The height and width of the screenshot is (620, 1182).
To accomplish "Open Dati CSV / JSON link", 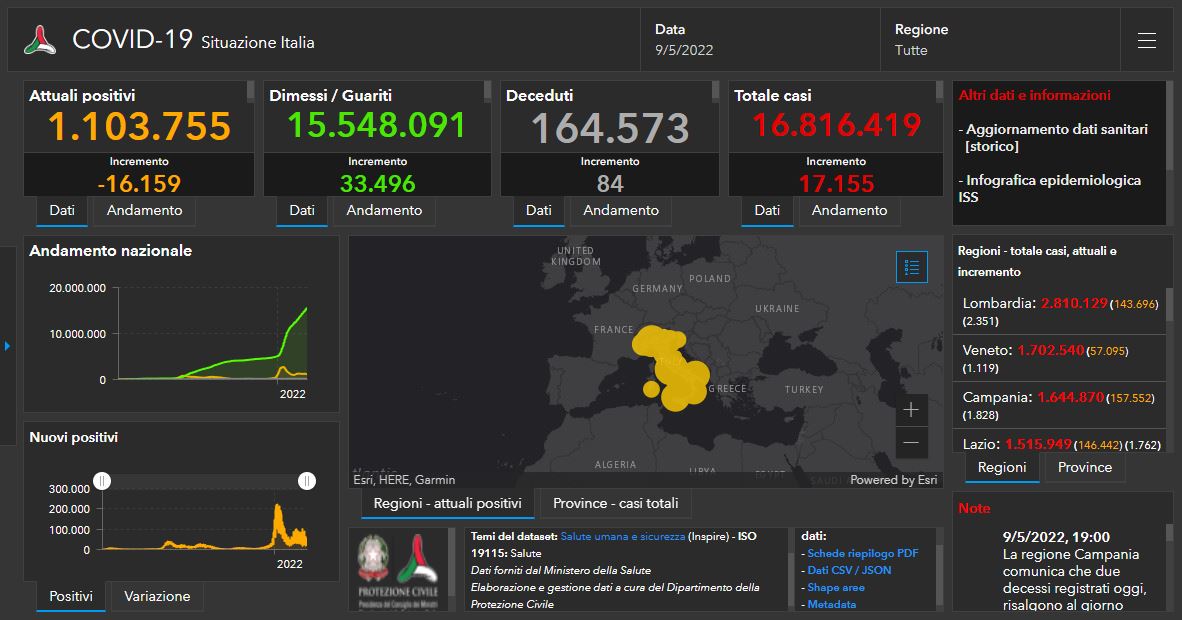I will [849, 570].
